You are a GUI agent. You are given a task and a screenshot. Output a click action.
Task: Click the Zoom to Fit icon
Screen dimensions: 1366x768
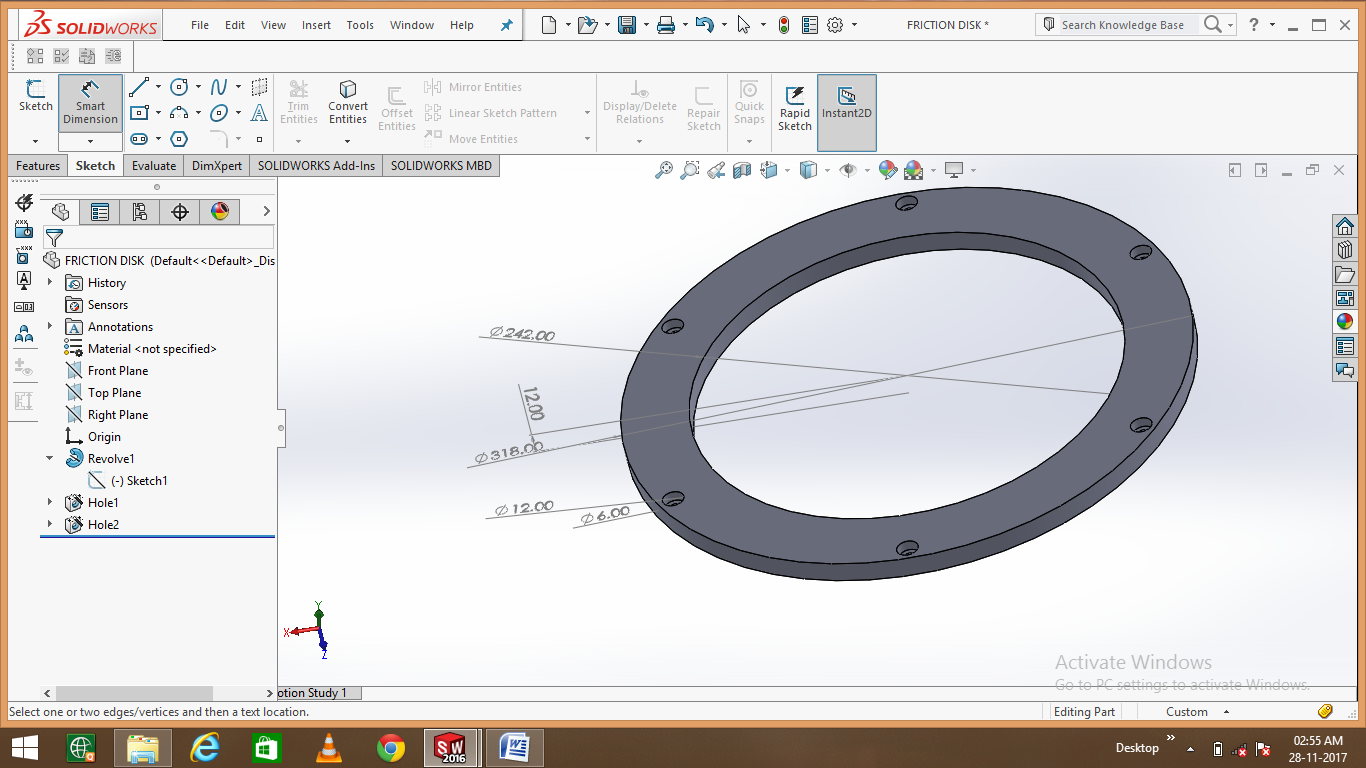tap(665, 170)
